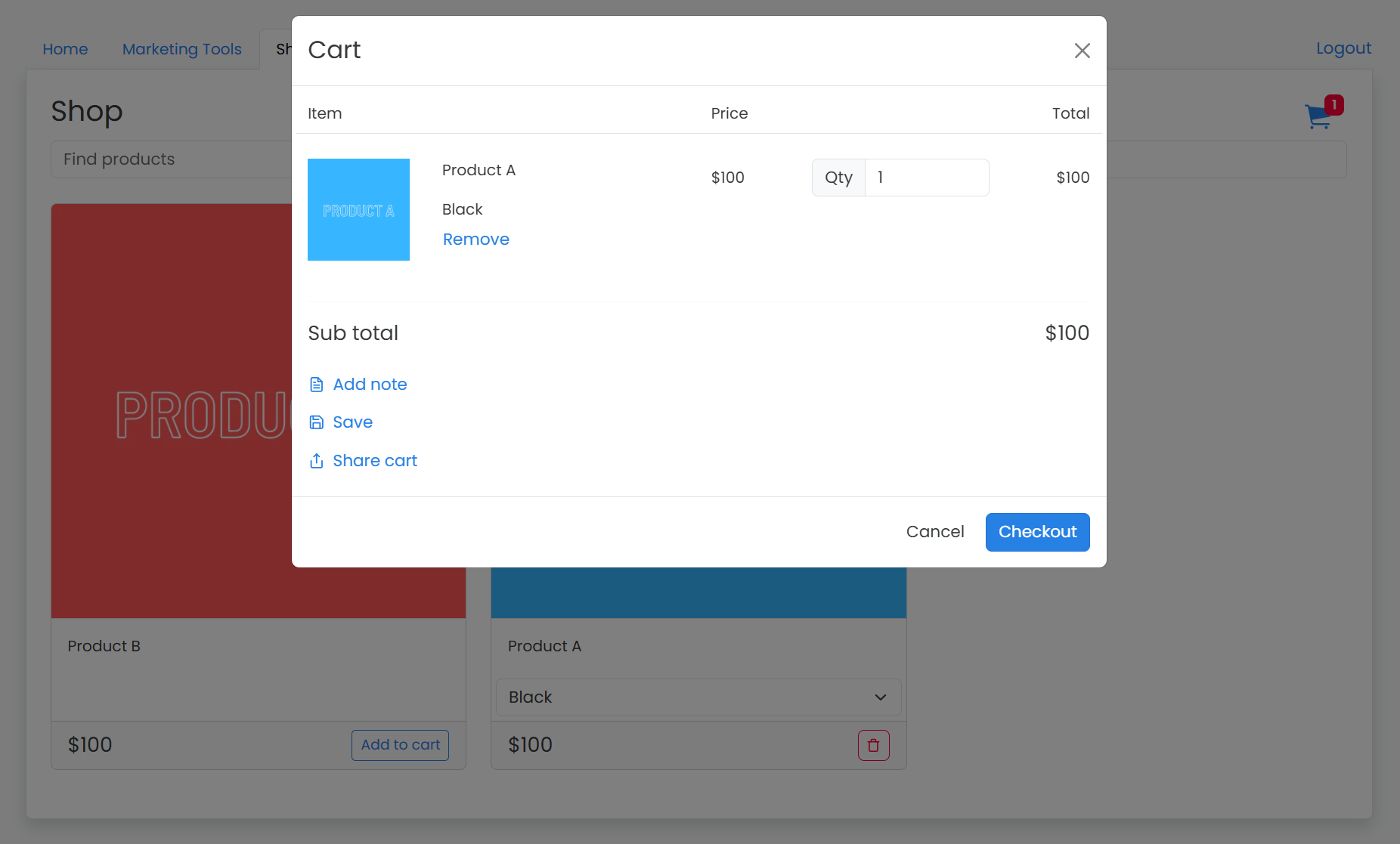Expand the Black variant dropdown
The width and height of the screenshot is (1400, 844).
[698, 697]
